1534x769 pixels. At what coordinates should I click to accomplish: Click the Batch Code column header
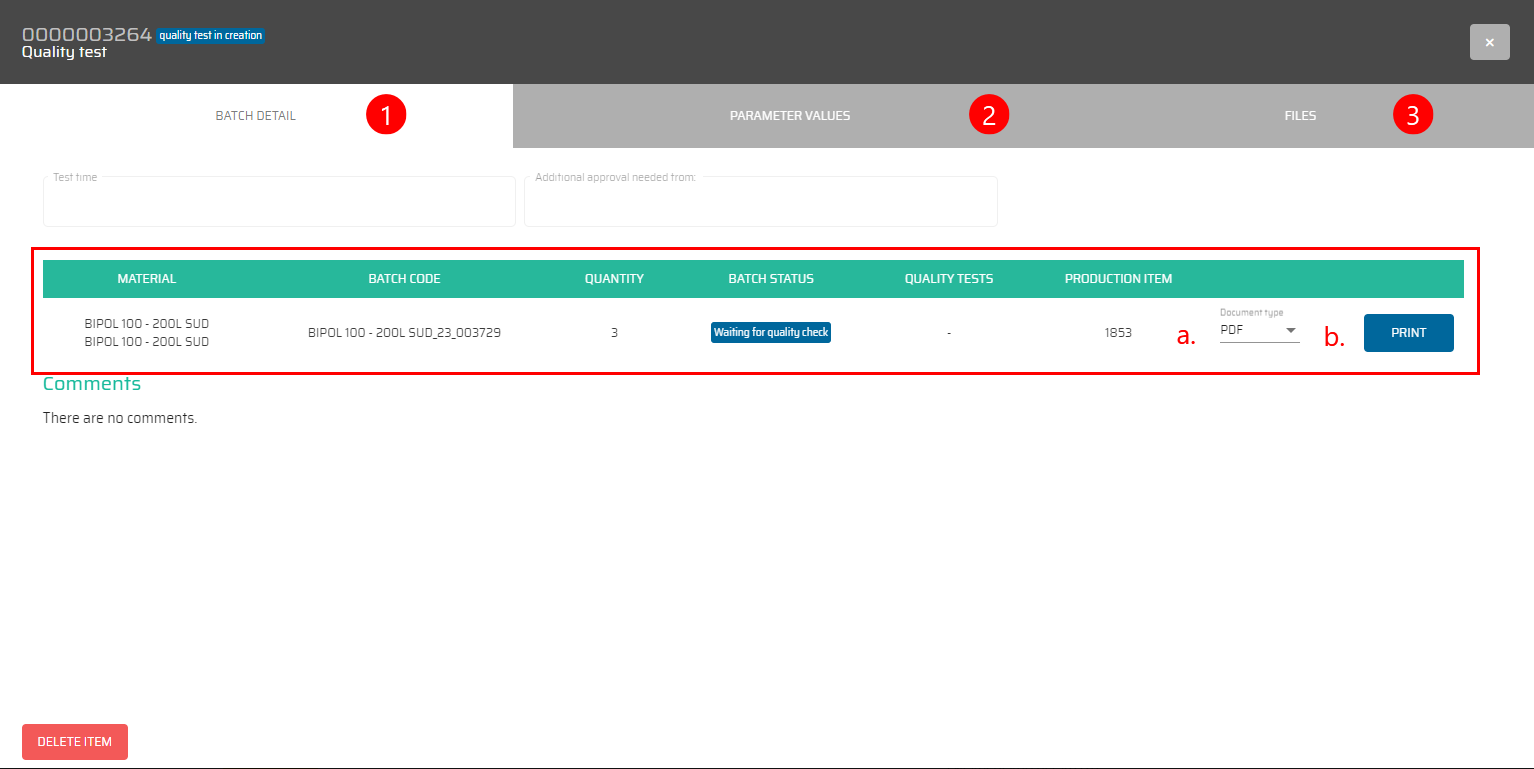tap(404, 279)
